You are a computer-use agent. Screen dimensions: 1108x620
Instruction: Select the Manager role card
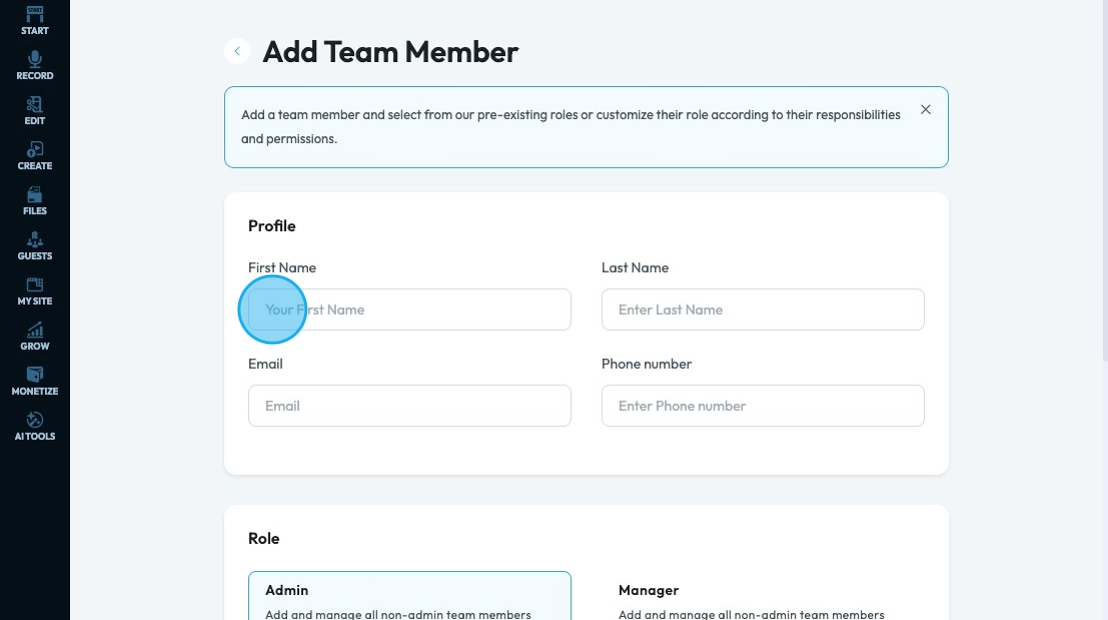pos(763,596)
